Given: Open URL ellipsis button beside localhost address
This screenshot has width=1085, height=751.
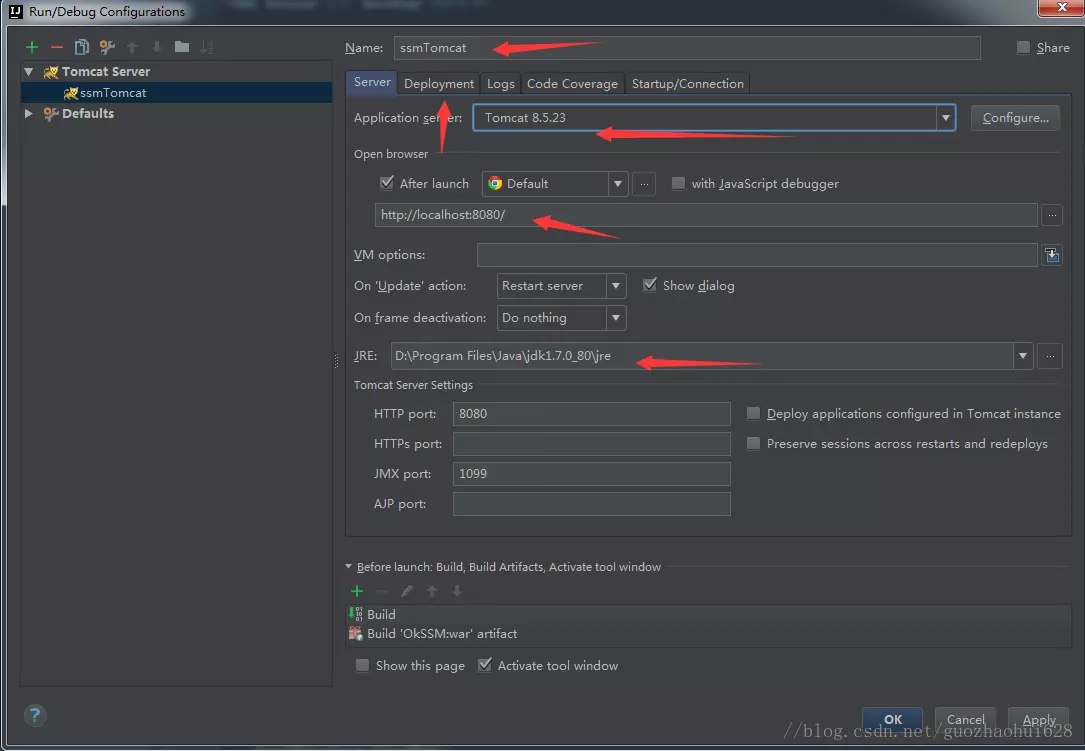Looking at the screenshot, I should click(x=1052, y=215).
